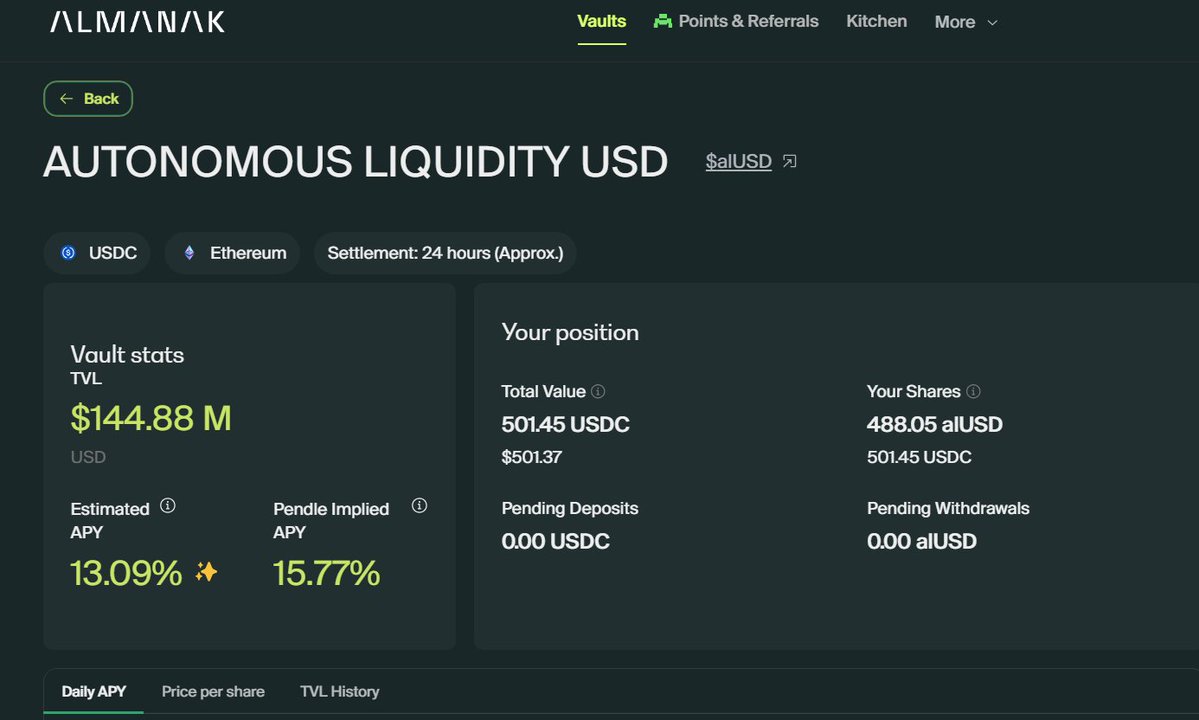
Task: Select the Daily APY tab
Action: [94, 691]
